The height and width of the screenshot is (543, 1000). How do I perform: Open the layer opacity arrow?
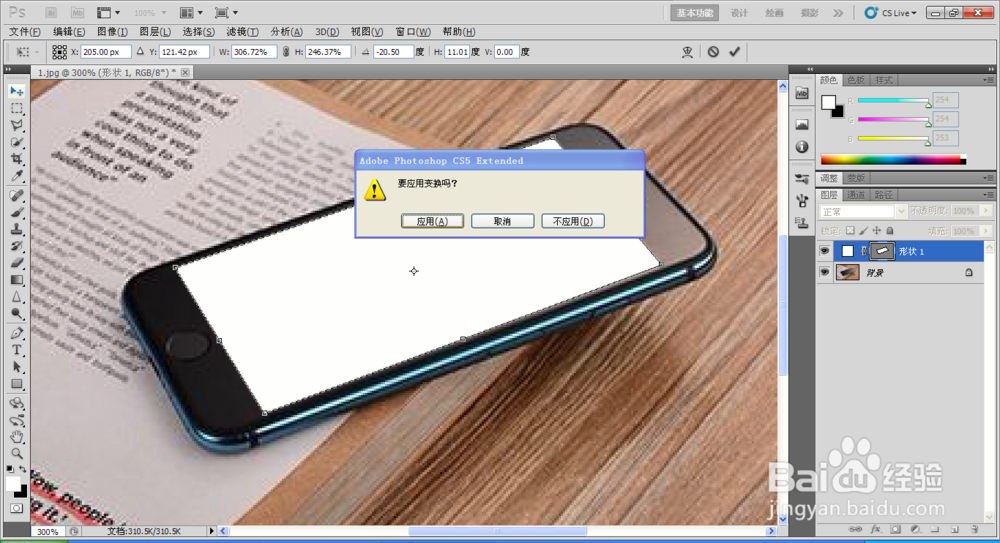[986, 211]
